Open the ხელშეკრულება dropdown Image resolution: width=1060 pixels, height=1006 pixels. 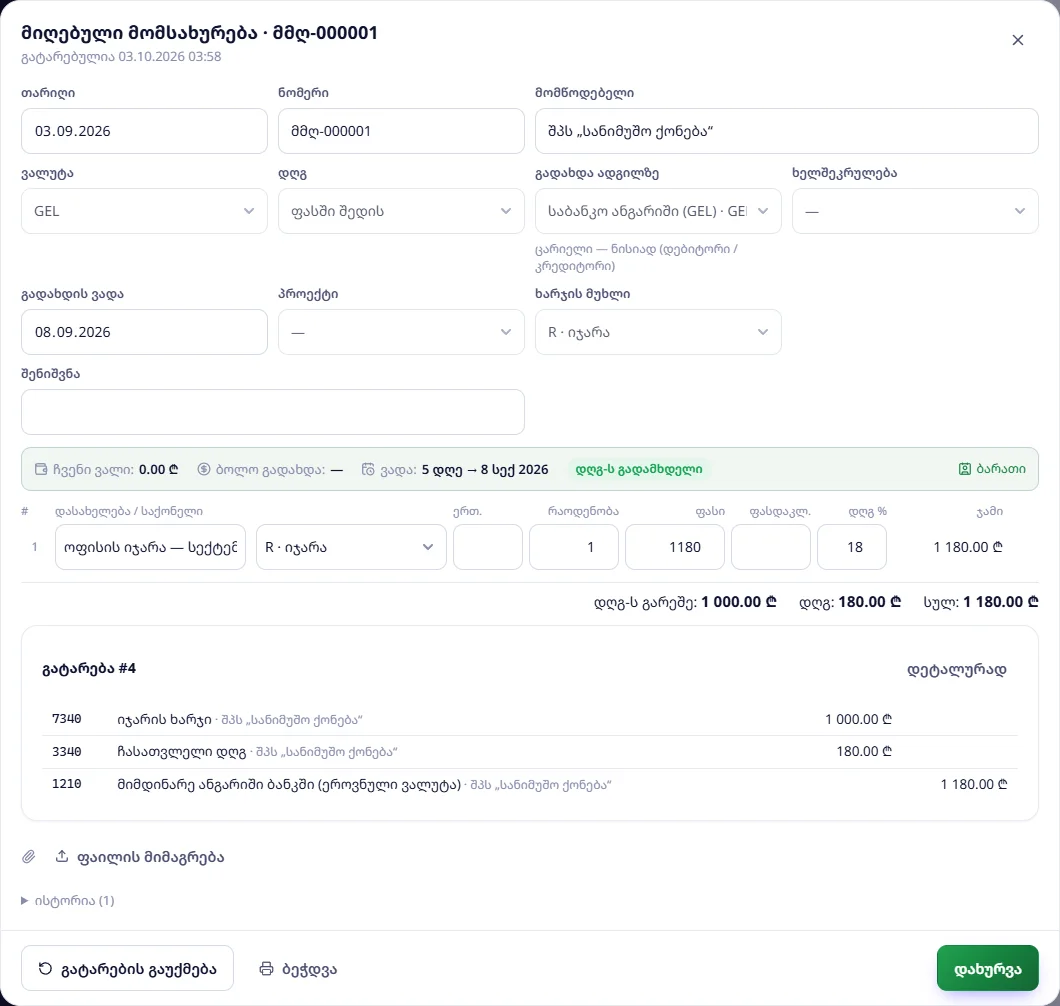[x=915, y=211]
